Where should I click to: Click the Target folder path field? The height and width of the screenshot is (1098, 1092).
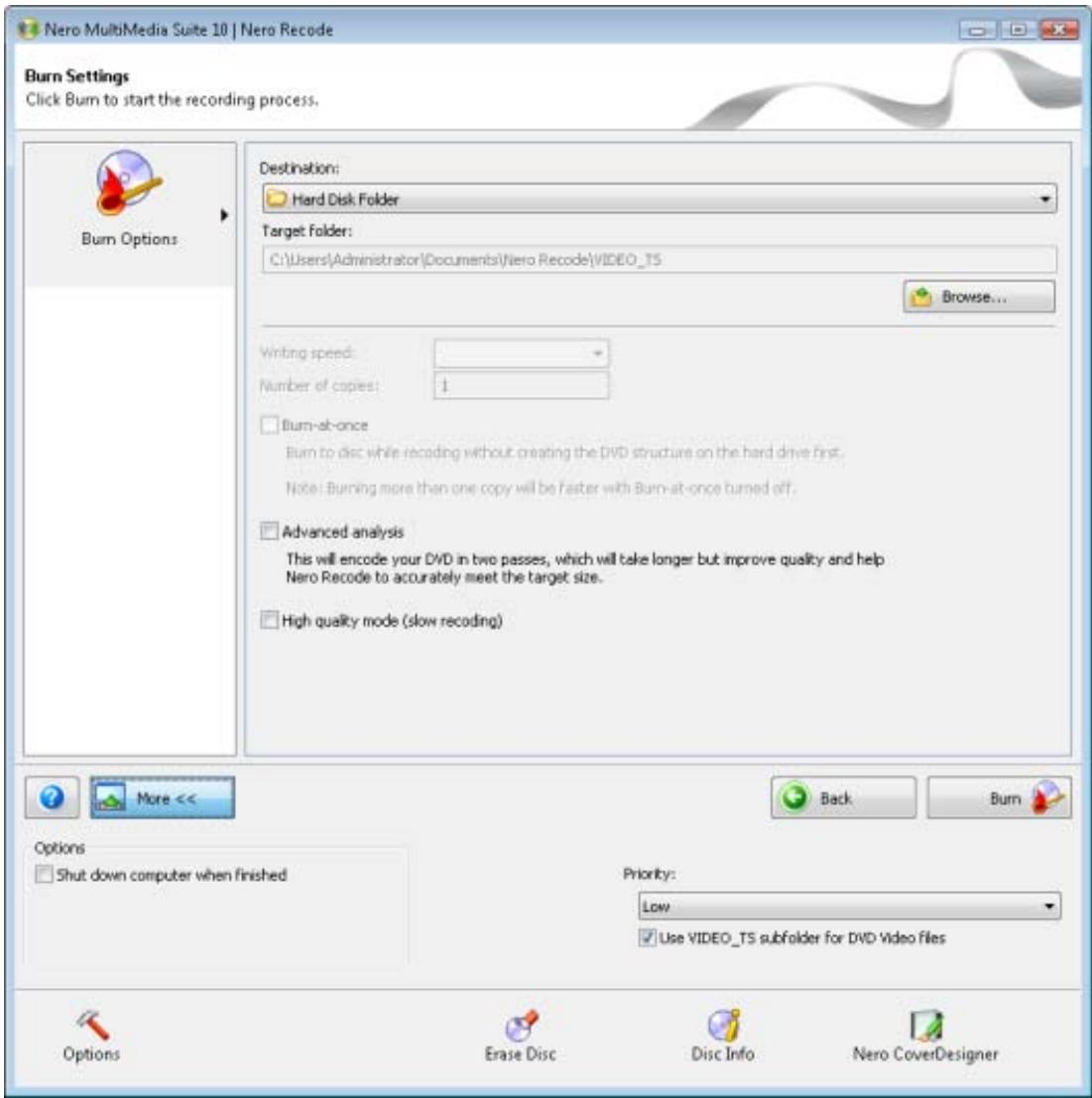click(660, 260)
